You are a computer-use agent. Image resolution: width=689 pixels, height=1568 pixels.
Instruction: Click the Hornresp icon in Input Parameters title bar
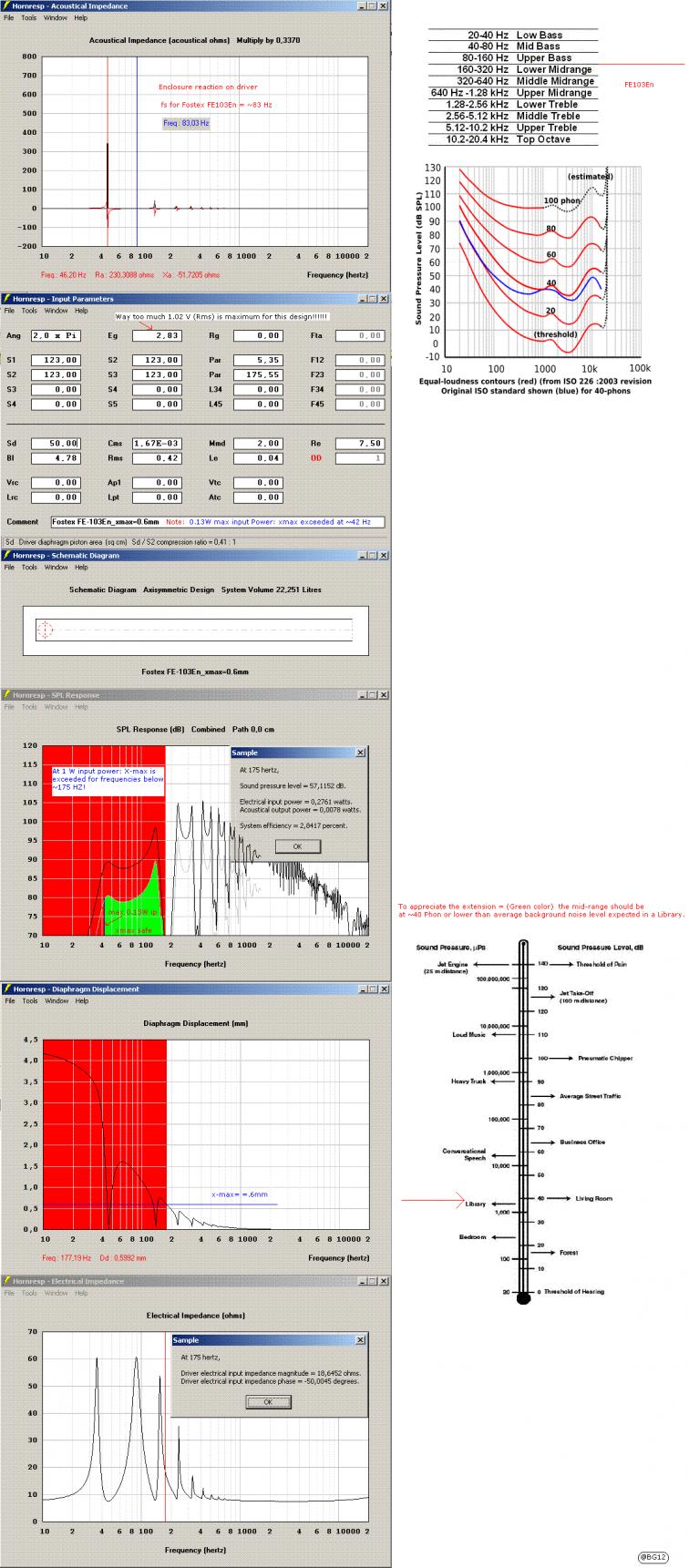click(6, 298)
